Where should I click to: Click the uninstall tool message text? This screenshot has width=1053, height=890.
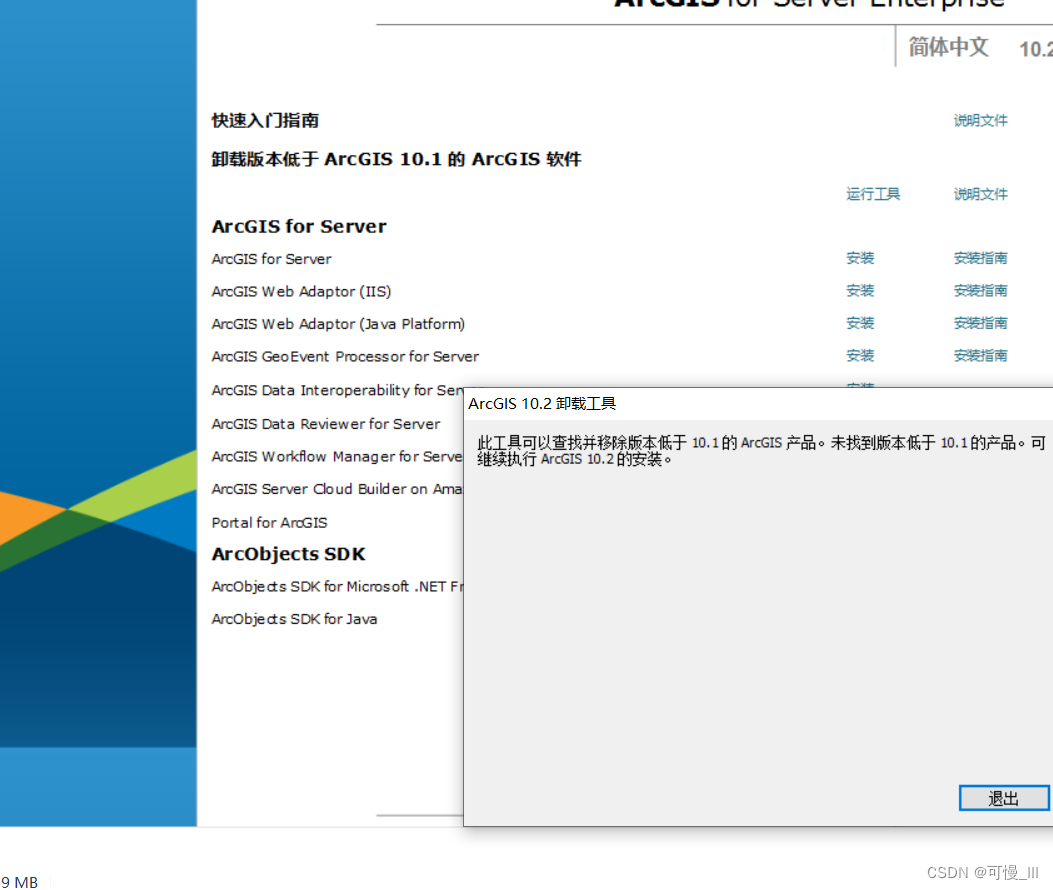coord(762,451)
